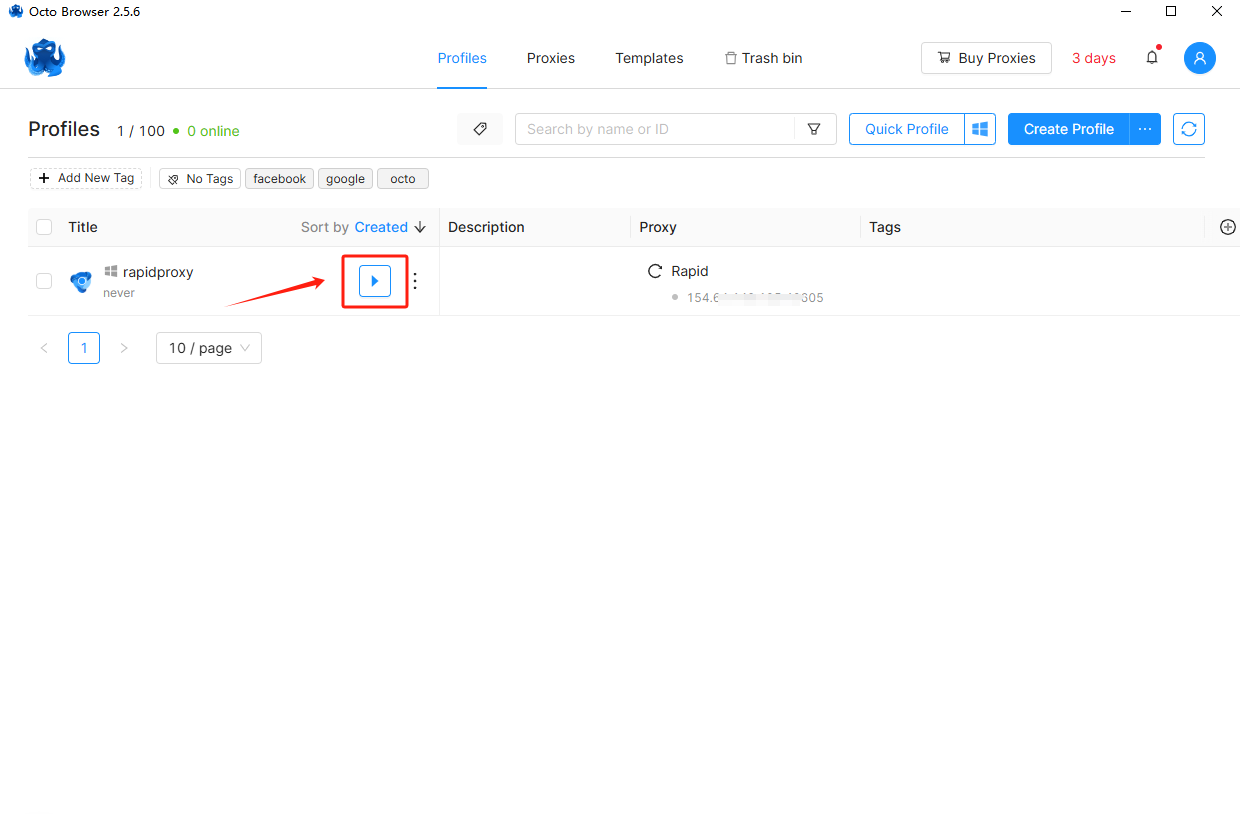Click the 3 days subscription notice

click(1094, 58)
